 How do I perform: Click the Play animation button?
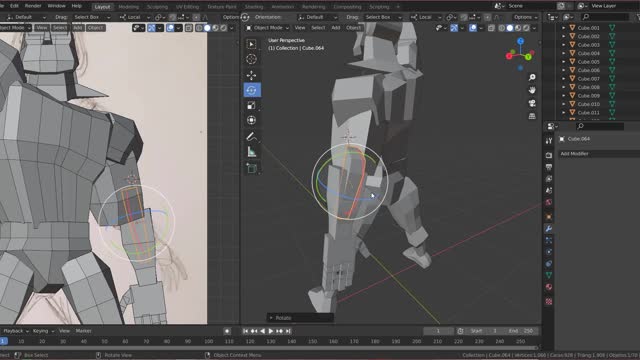[271, 331]
